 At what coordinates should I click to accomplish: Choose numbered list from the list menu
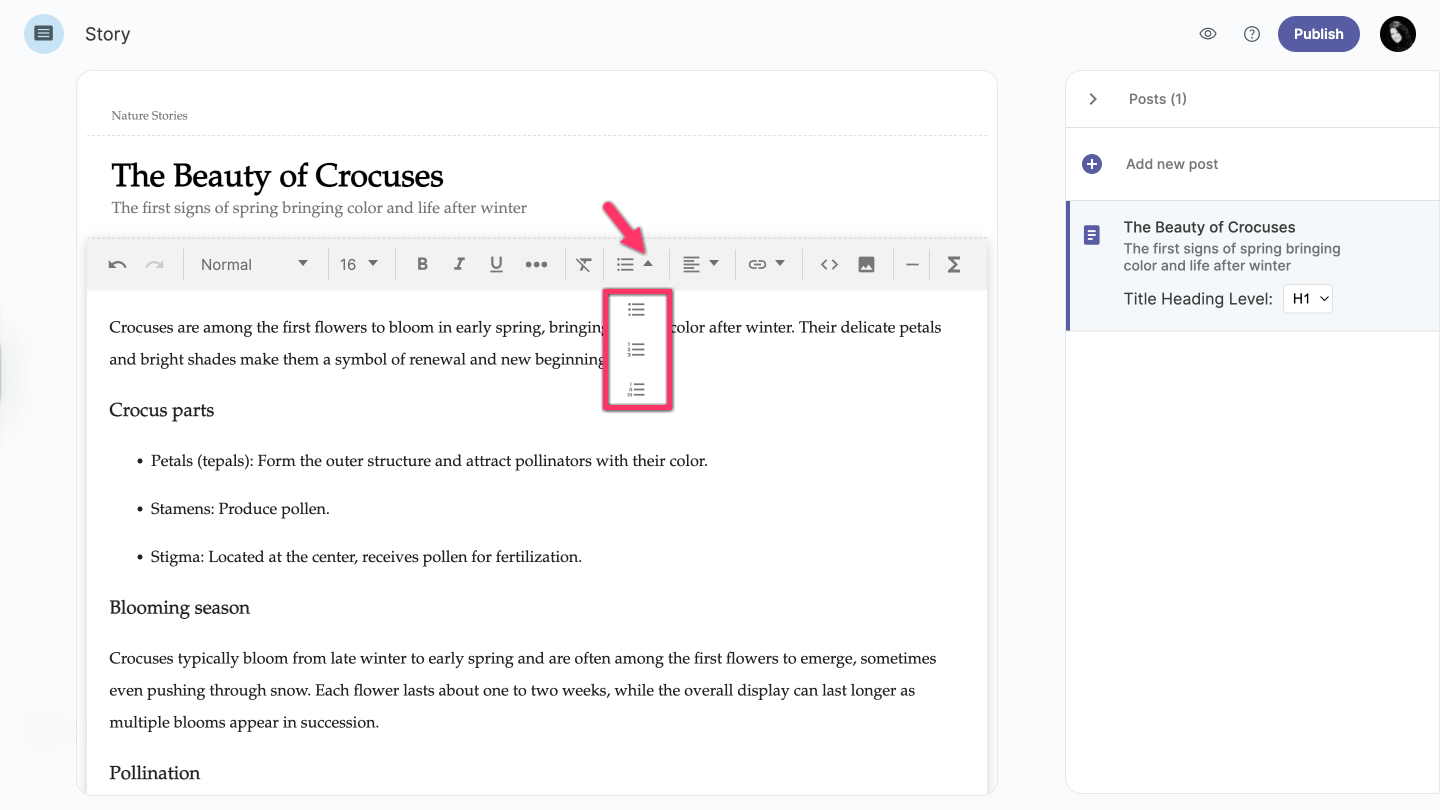tap(636, 350)
